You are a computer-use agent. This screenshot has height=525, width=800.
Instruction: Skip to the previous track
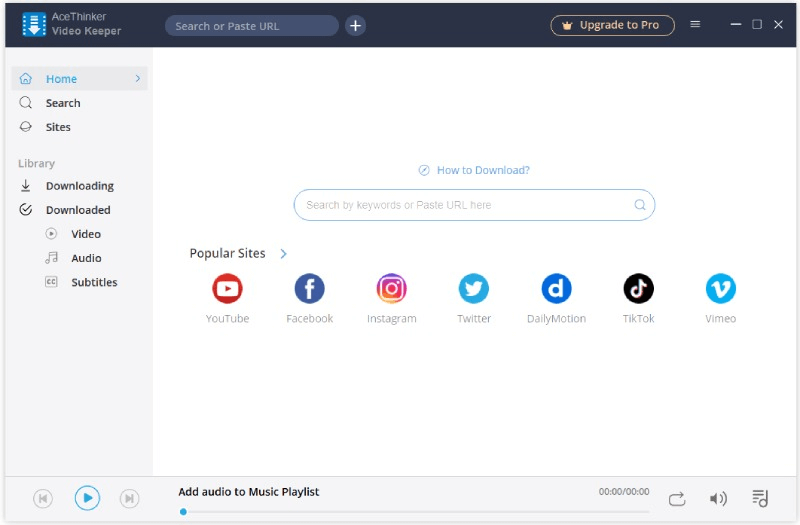(x=43, y=498)
